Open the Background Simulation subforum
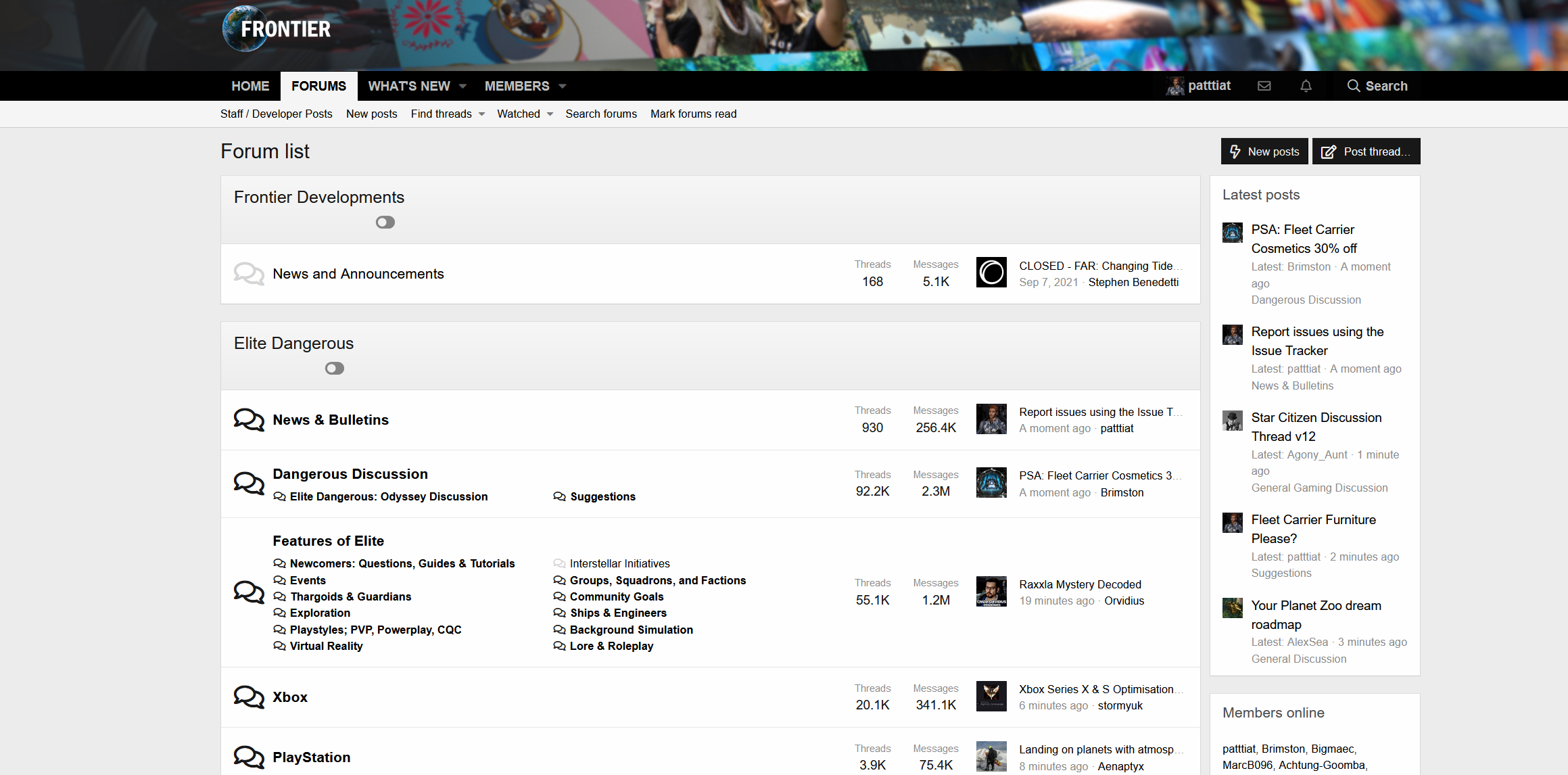Viewport: 1568px width, 775px height. click(x=632, y=630)
